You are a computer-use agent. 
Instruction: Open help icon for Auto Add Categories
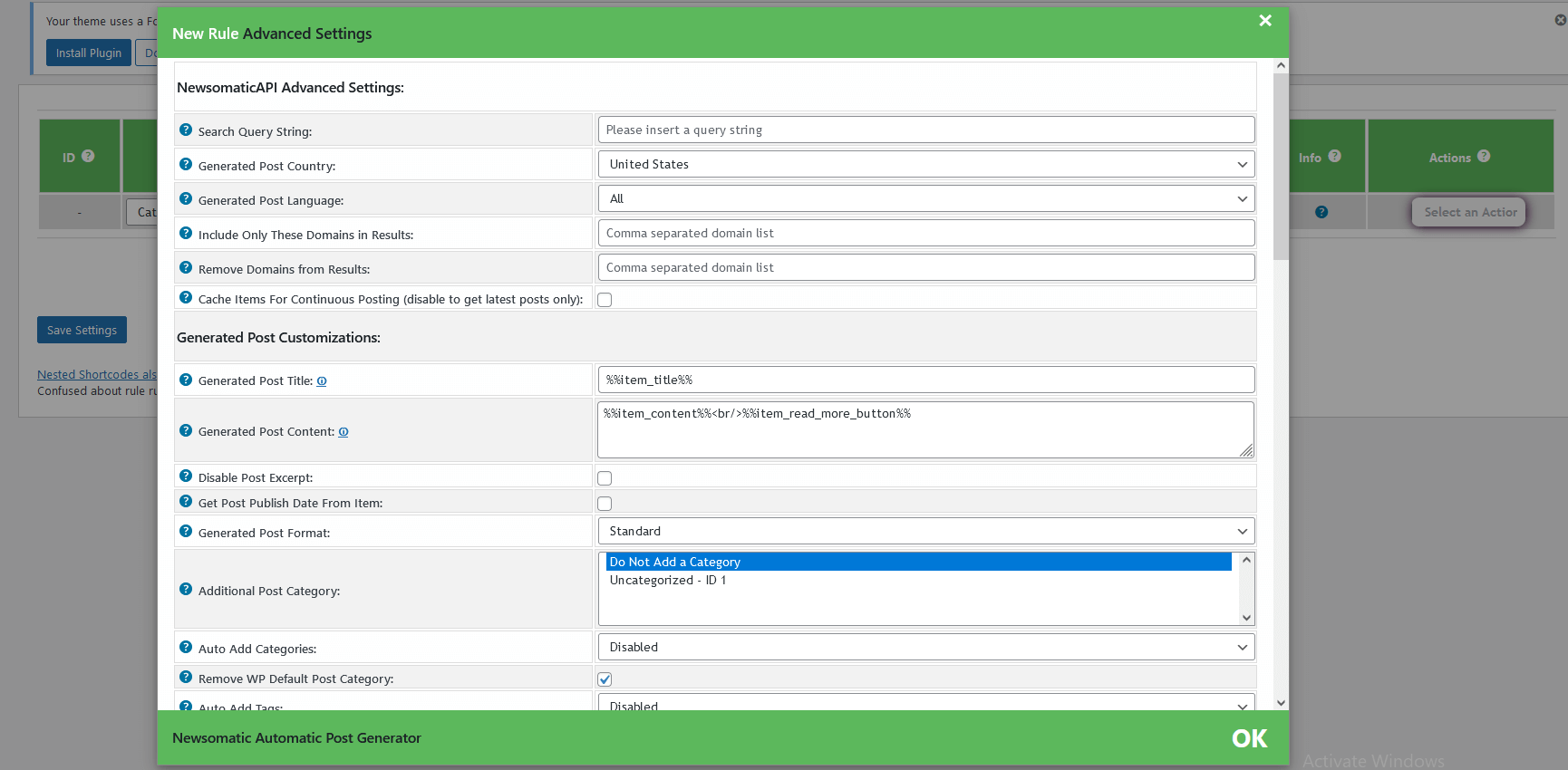pyautogui.click(x=186, y=647)
